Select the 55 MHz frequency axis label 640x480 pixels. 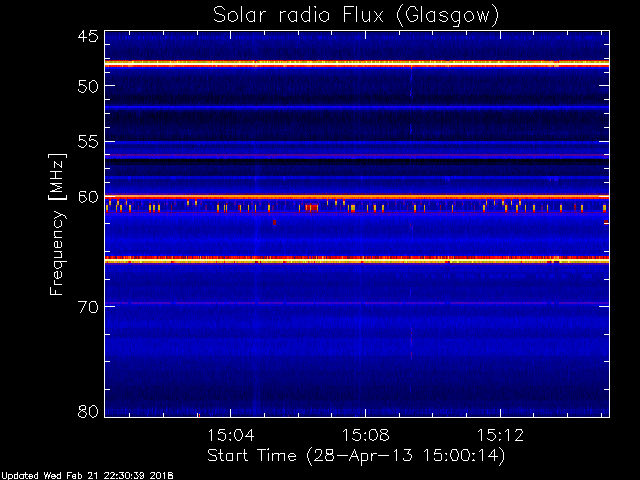tap(88, 142)
